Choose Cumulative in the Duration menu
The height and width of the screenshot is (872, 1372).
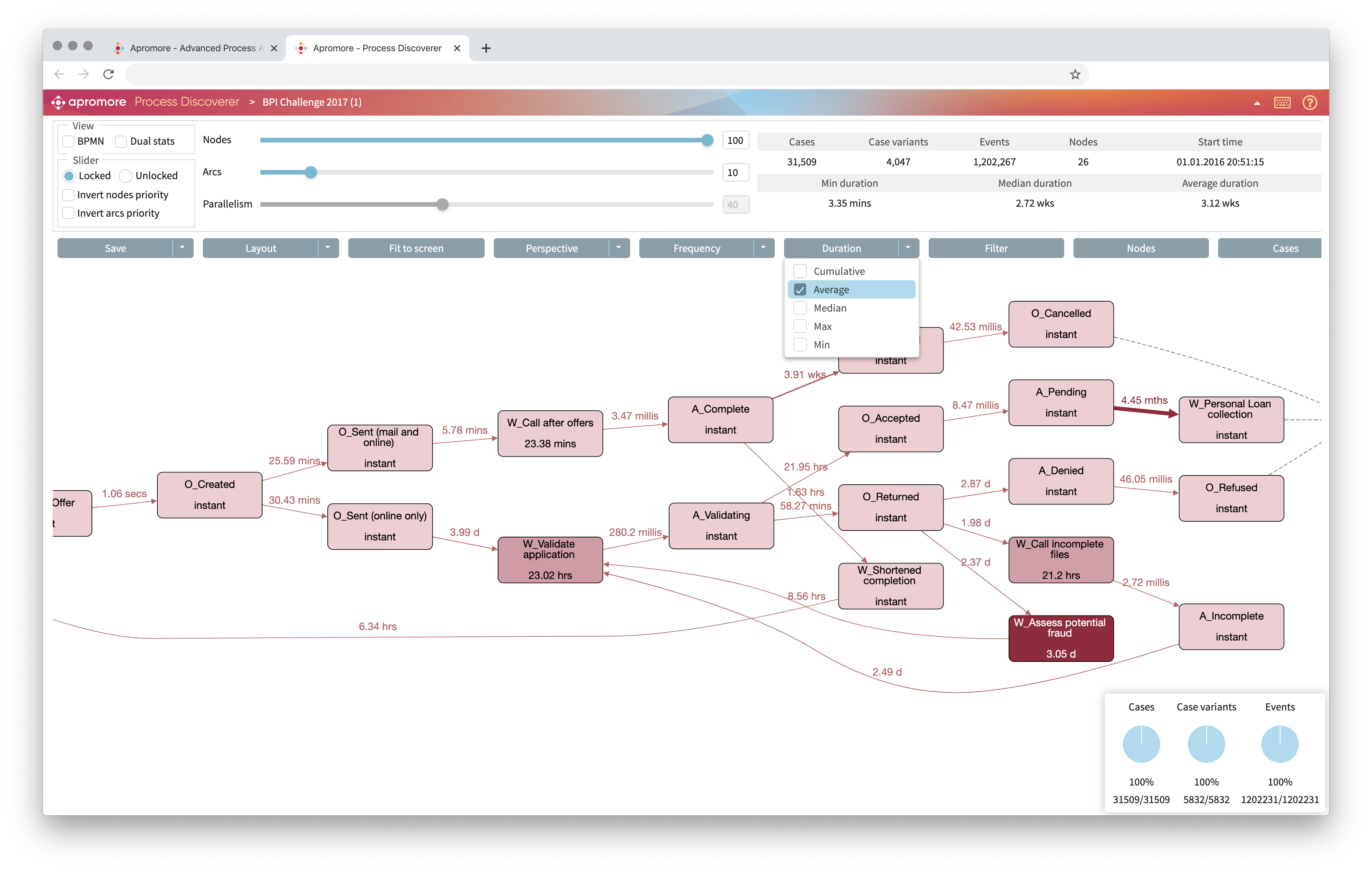[800, 271]
